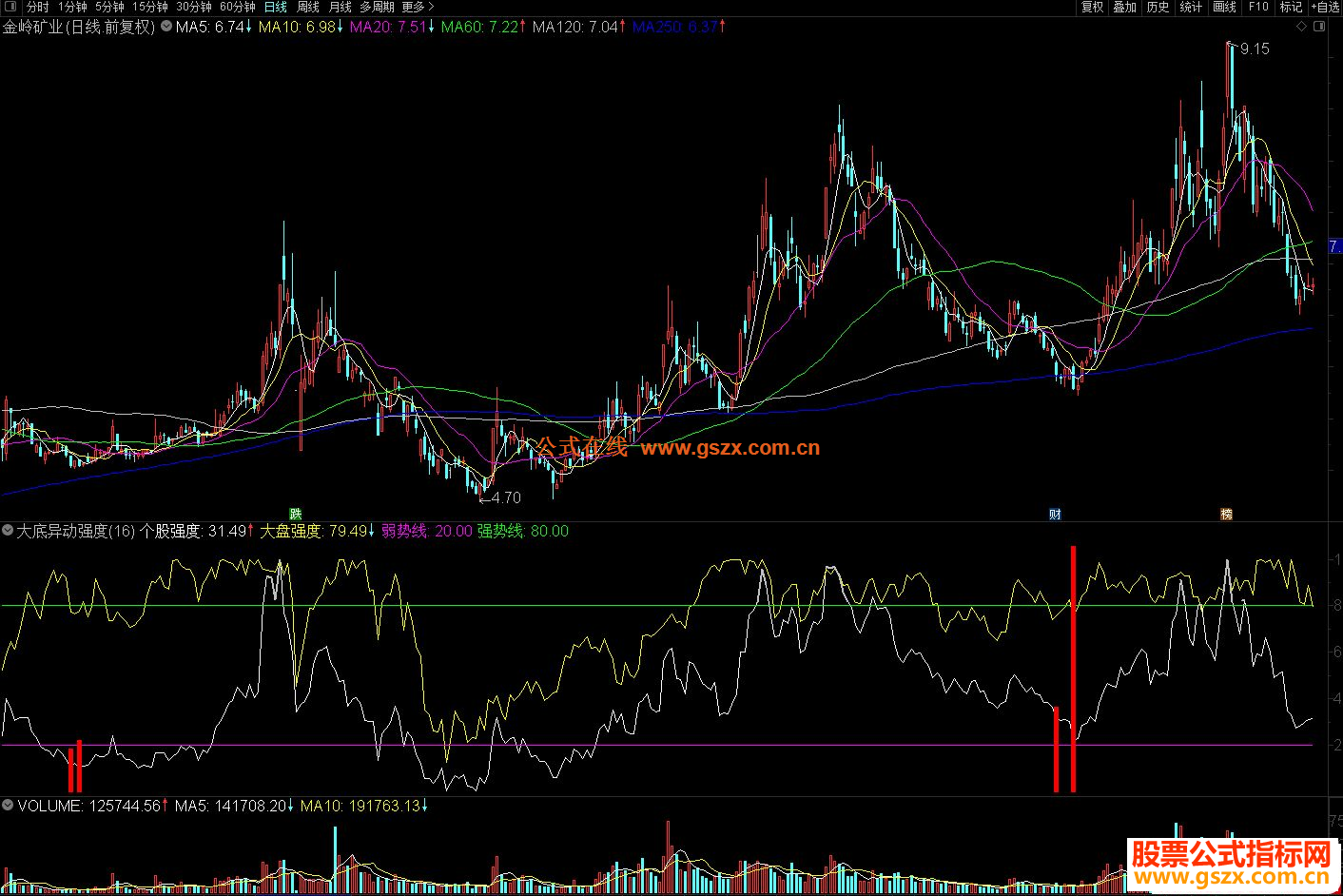Add stock via +自选

1325,7
